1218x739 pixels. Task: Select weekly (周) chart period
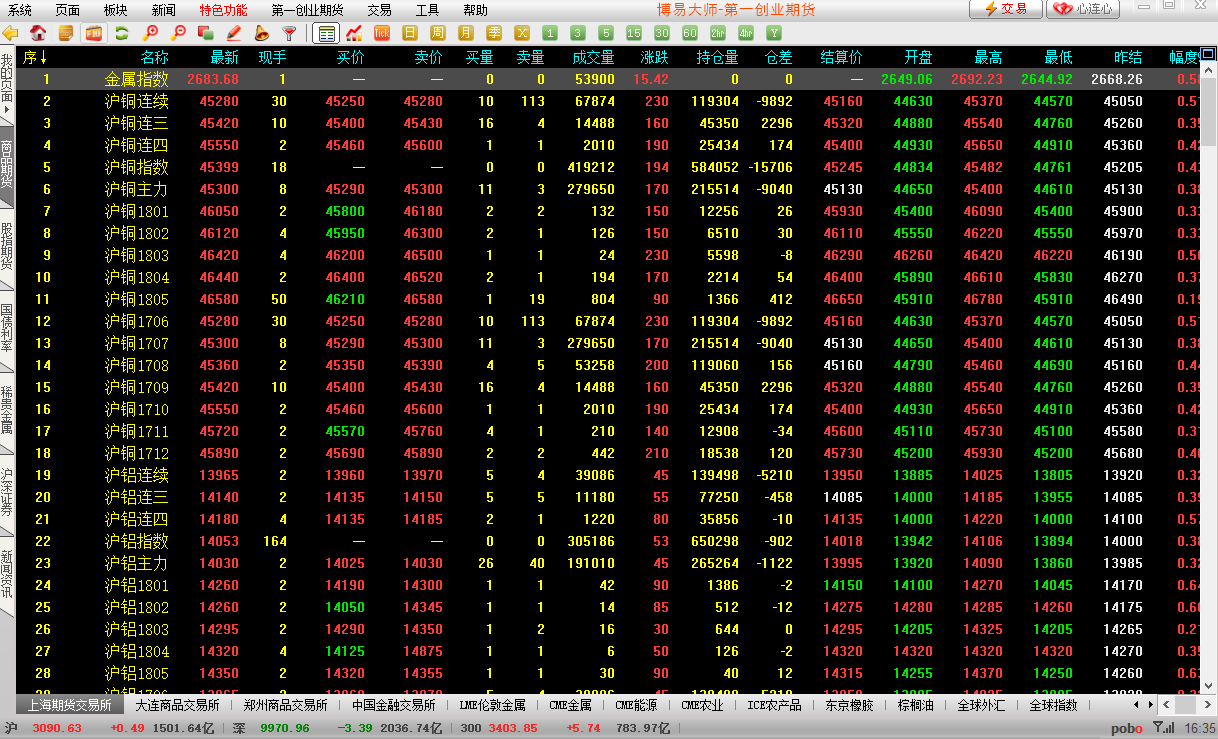[438, 33]
